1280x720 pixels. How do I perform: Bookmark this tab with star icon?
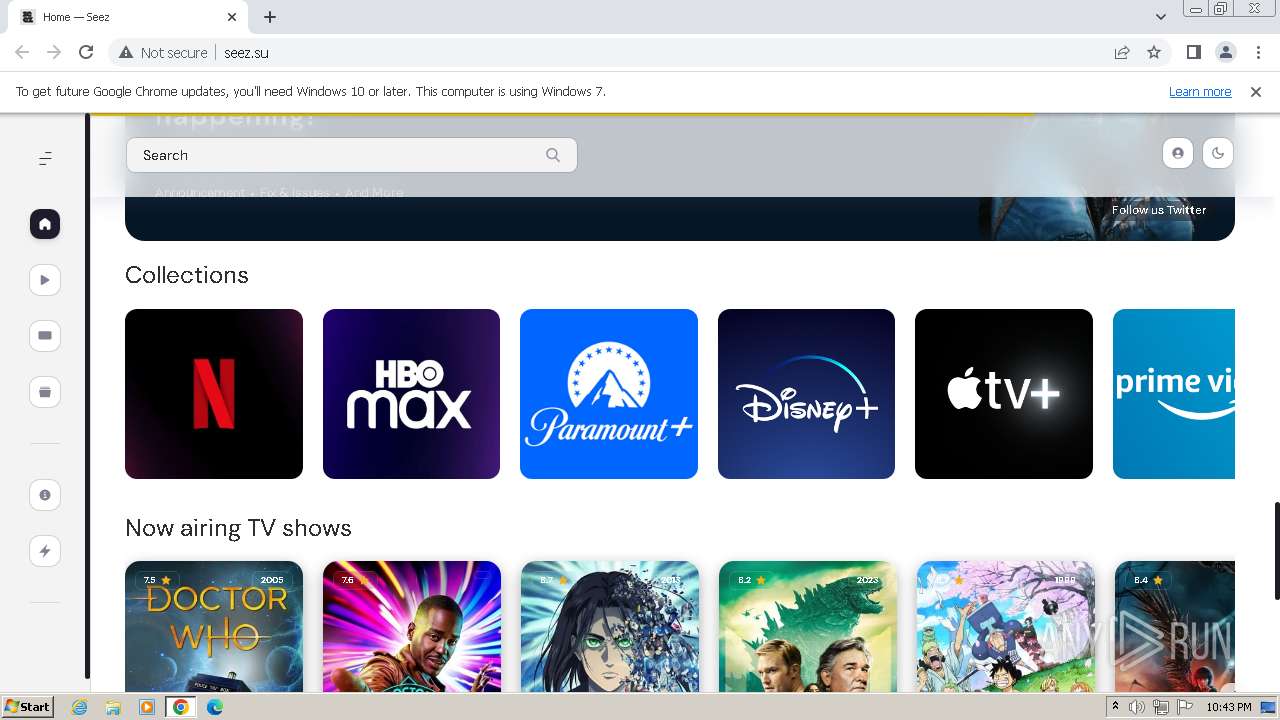tap(1154, 52)
